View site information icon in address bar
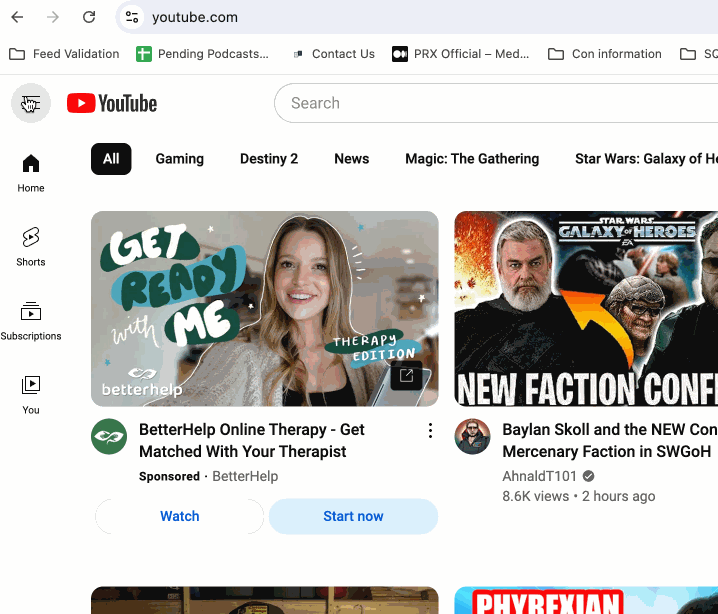718x614 pixels. (x=132, y=17)
